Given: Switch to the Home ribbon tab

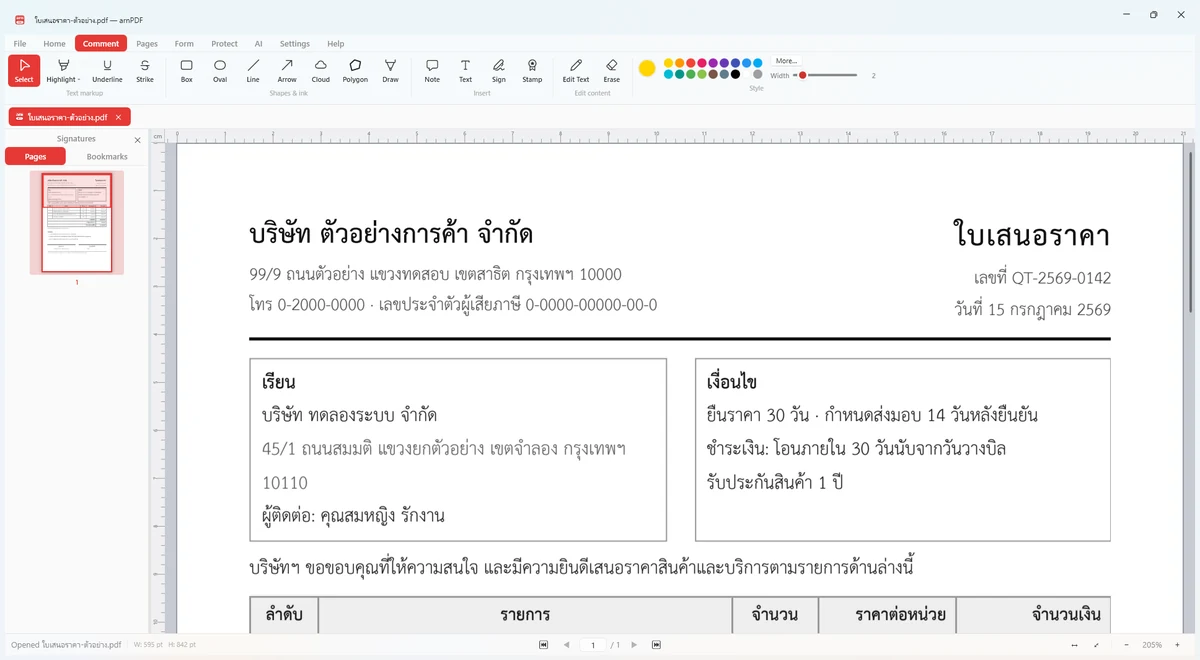Looking at the screenshot, I should 54,44.
